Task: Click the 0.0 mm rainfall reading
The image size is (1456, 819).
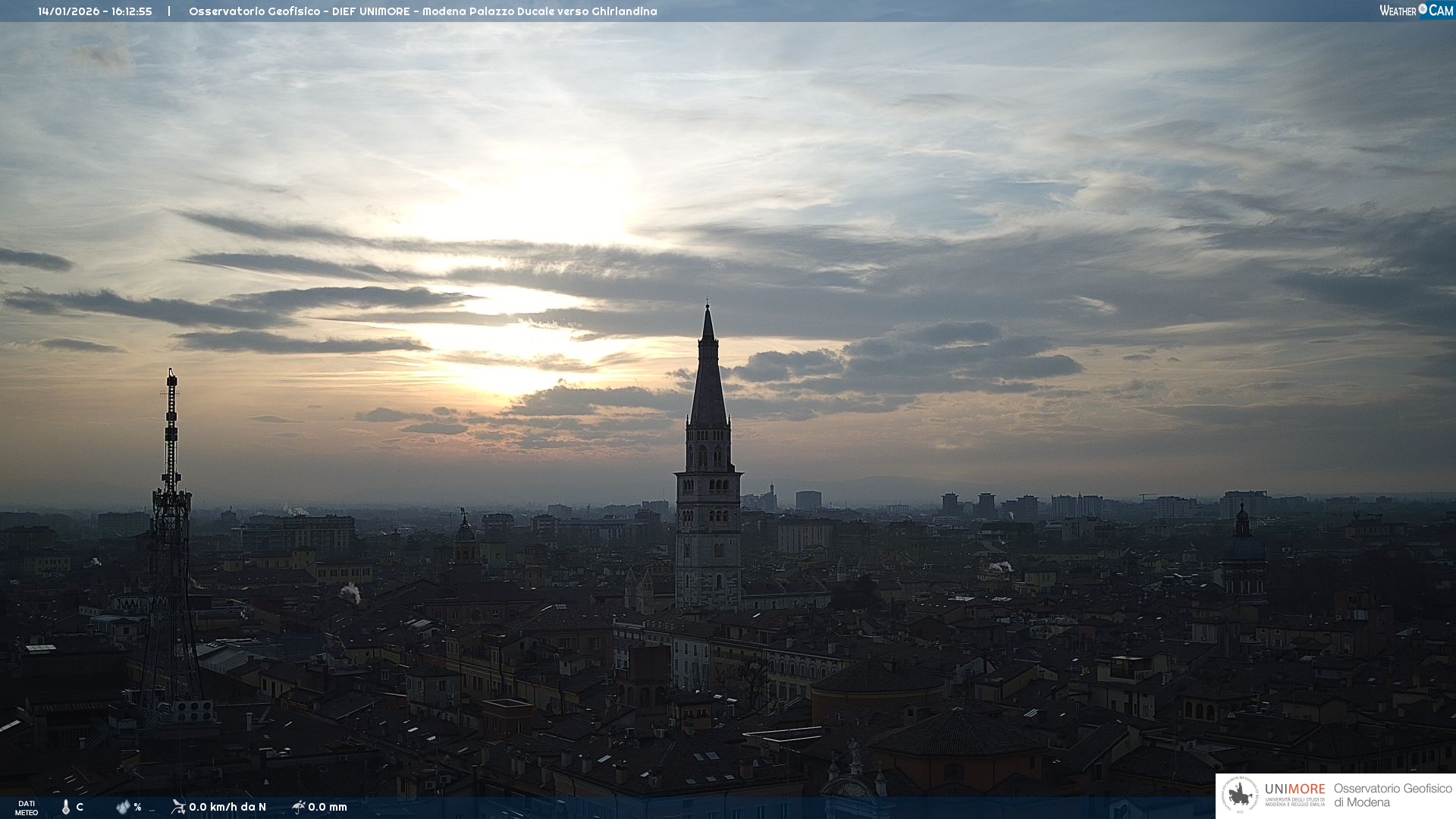Action: tap(328, 807)
